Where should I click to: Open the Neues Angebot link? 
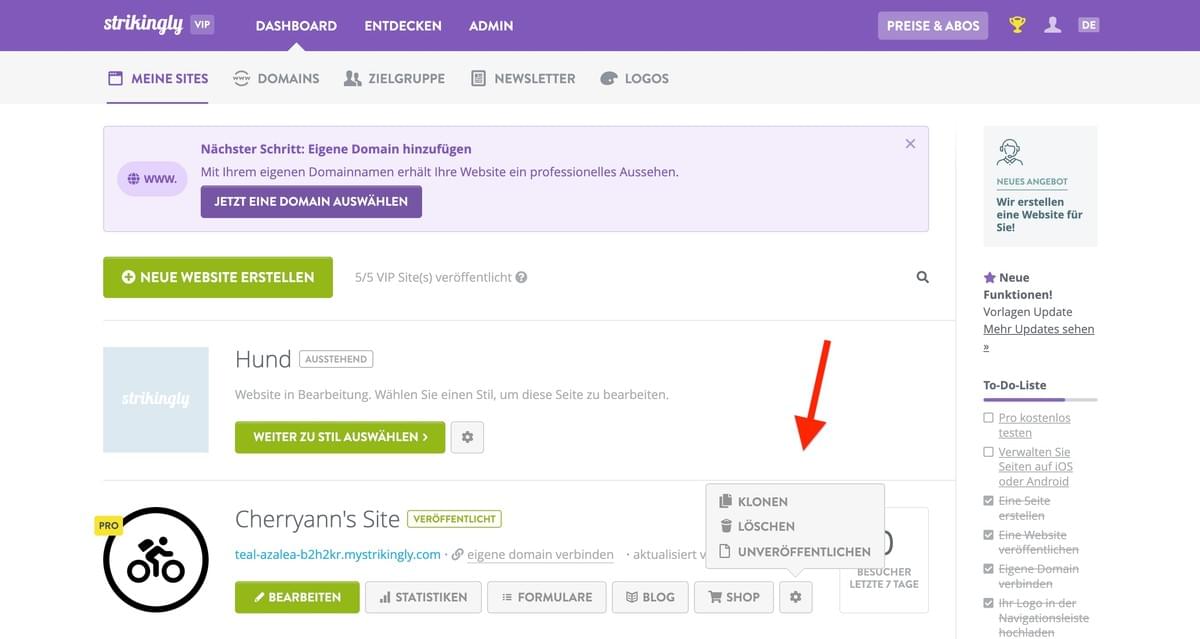pos(1032,182)
